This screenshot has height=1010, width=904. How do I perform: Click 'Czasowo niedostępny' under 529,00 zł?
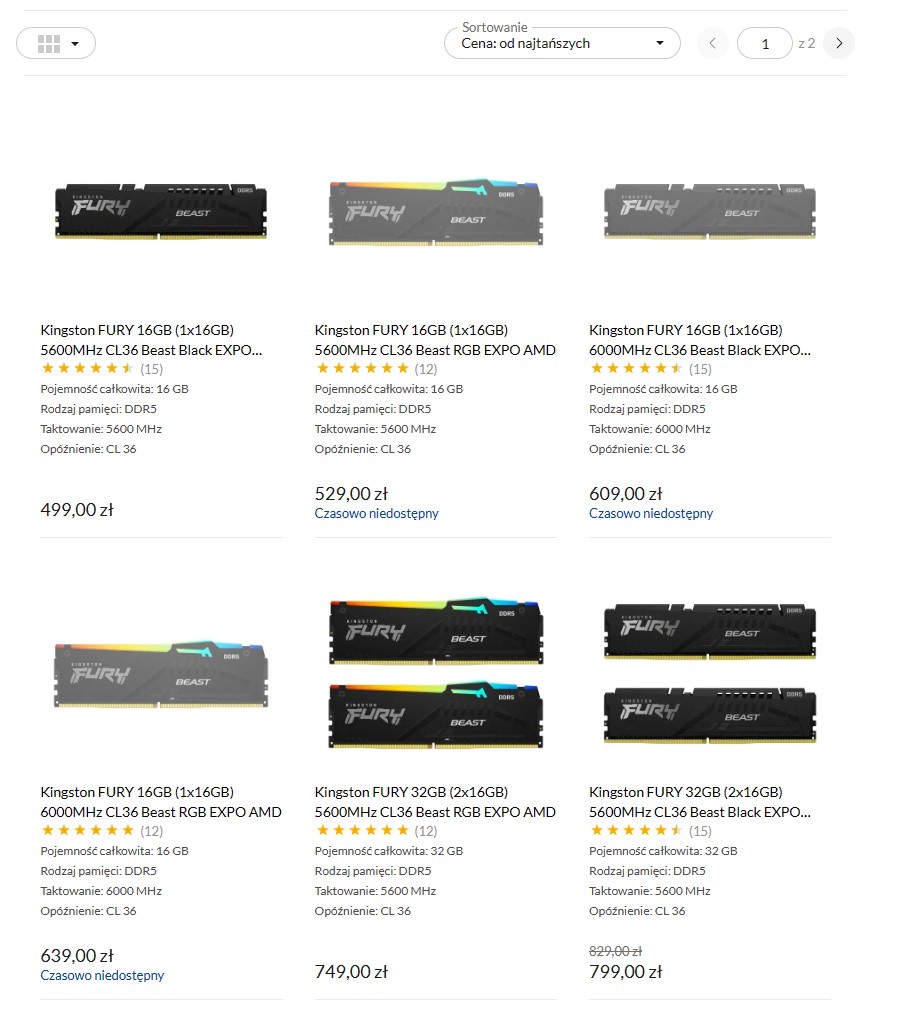point(376,513)
